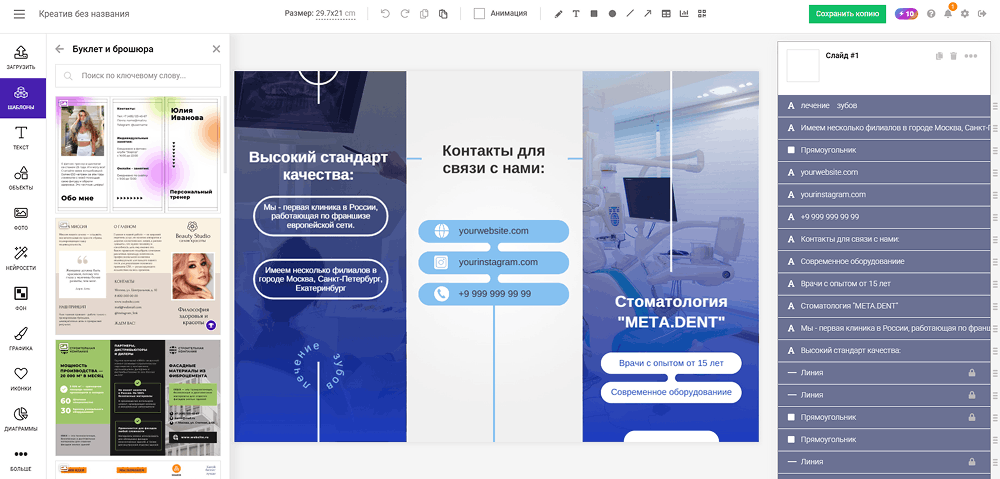Open the Объекты sidebar section
The width and height of the screenshot is (1000, 479).
21,178
